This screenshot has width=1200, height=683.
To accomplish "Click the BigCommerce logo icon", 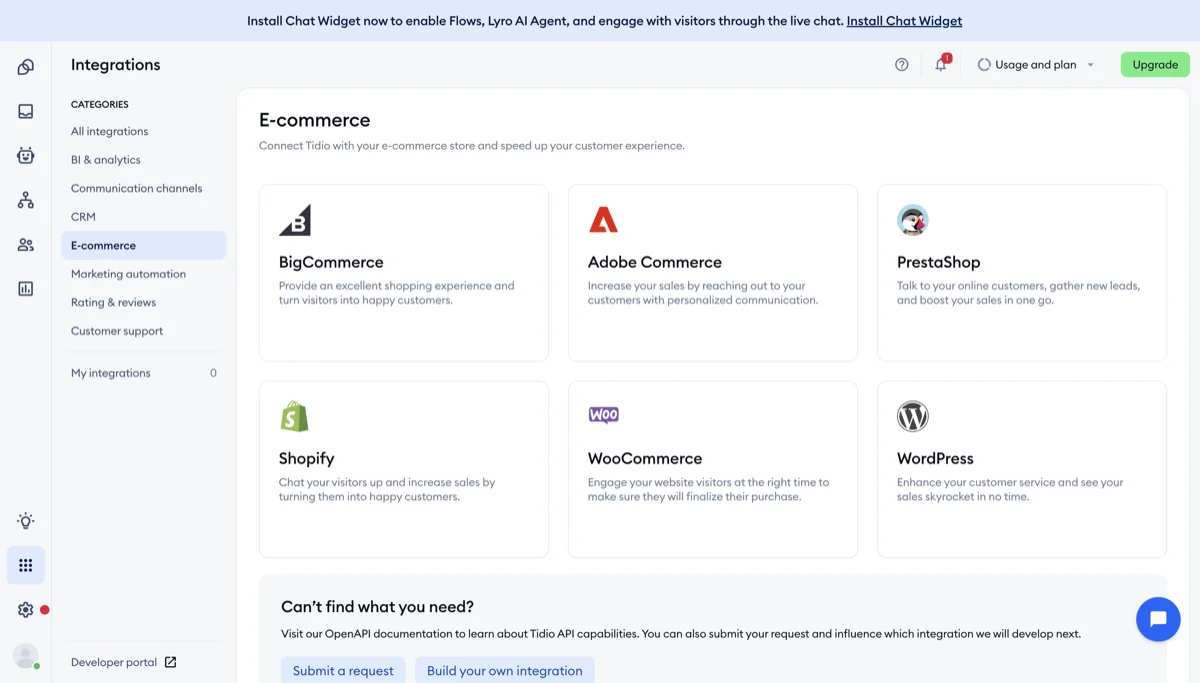I will (295, 220).
